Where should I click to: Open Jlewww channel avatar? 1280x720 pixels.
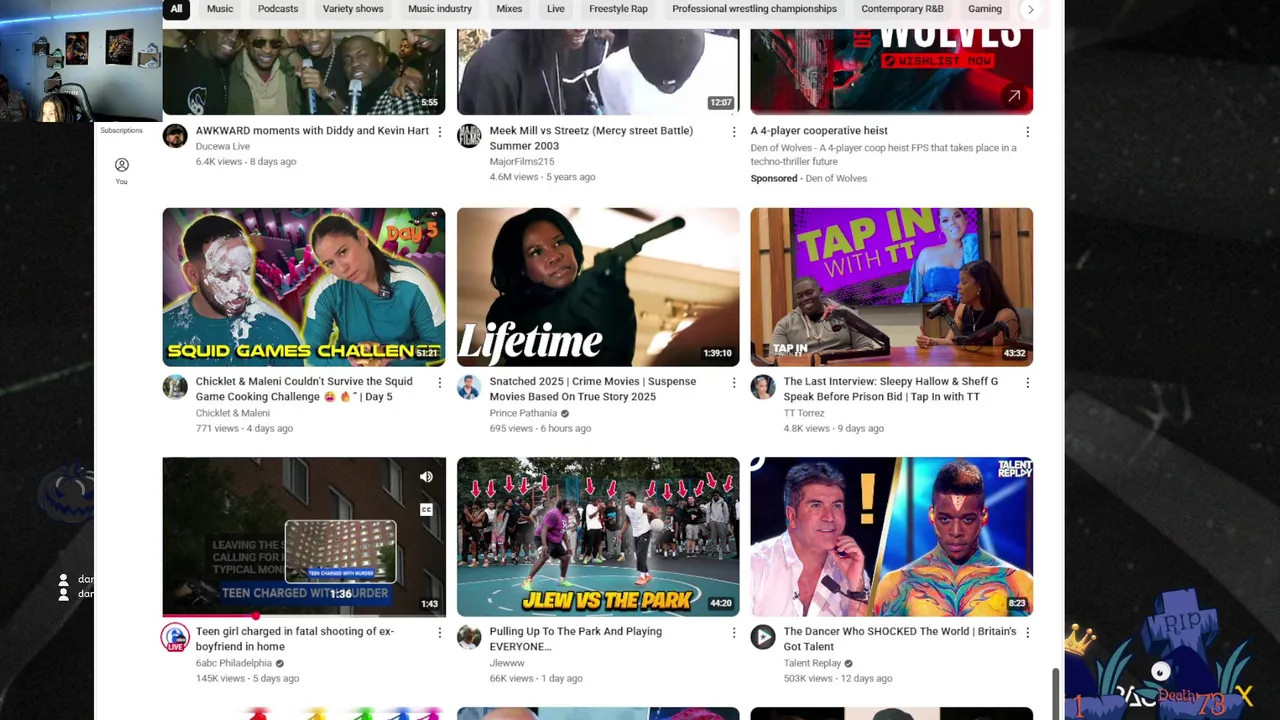469,637
